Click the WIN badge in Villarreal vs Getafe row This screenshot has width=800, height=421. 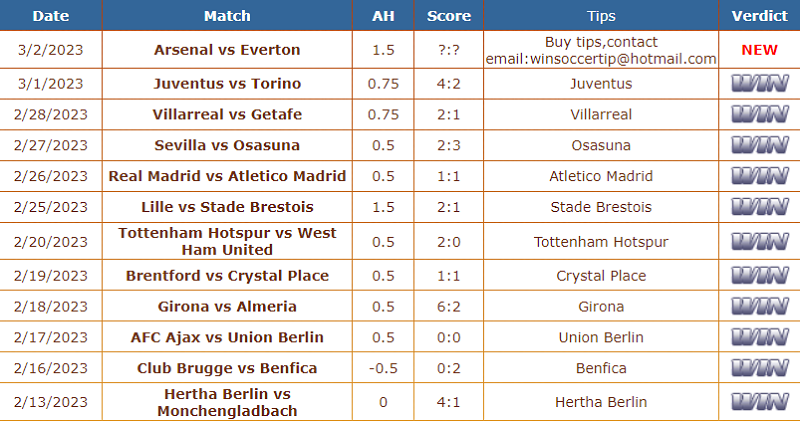pos(760,114)
